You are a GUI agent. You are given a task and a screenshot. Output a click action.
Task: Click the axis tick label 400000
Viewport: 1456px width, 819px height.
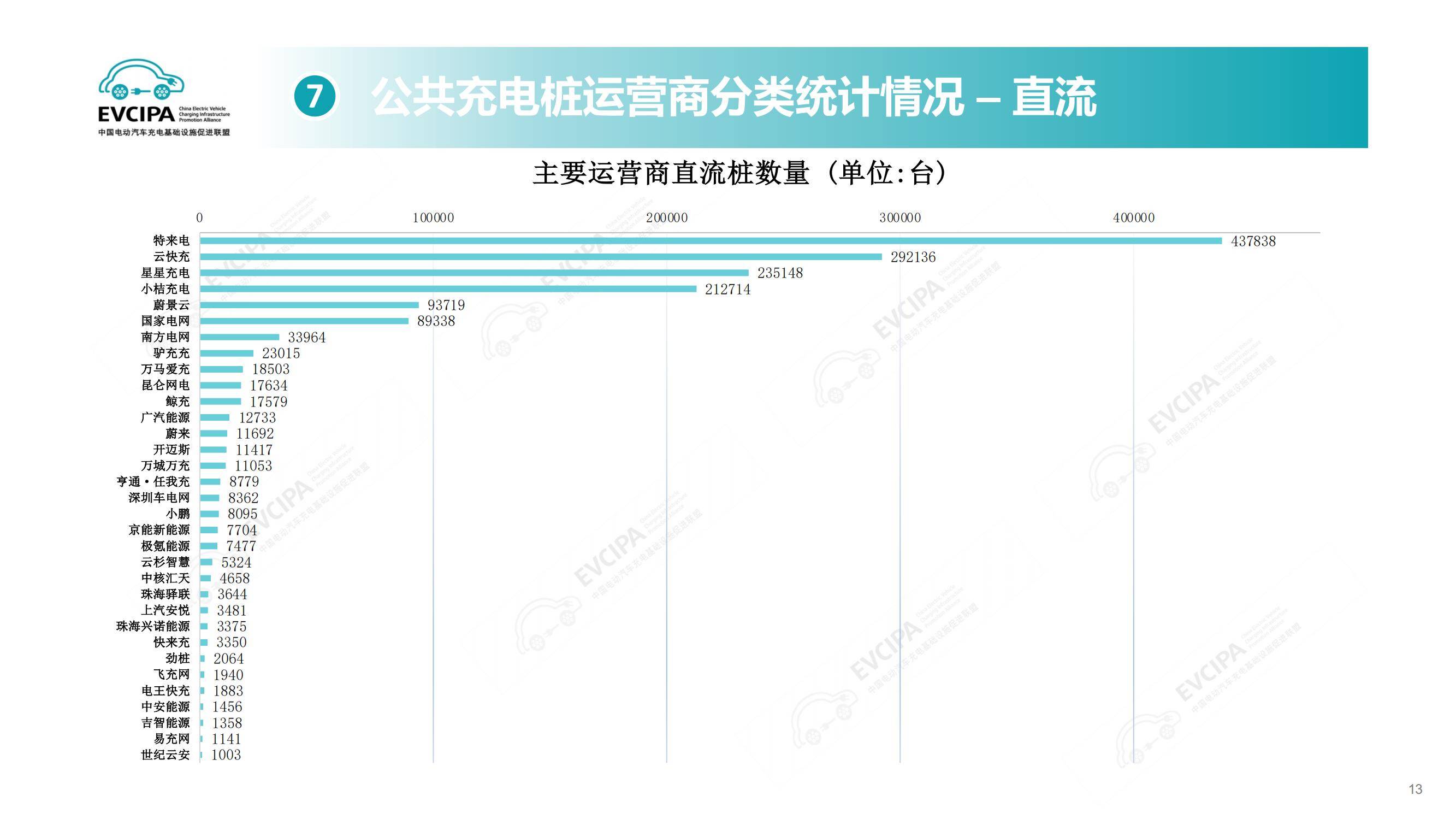coord(1134,218)
